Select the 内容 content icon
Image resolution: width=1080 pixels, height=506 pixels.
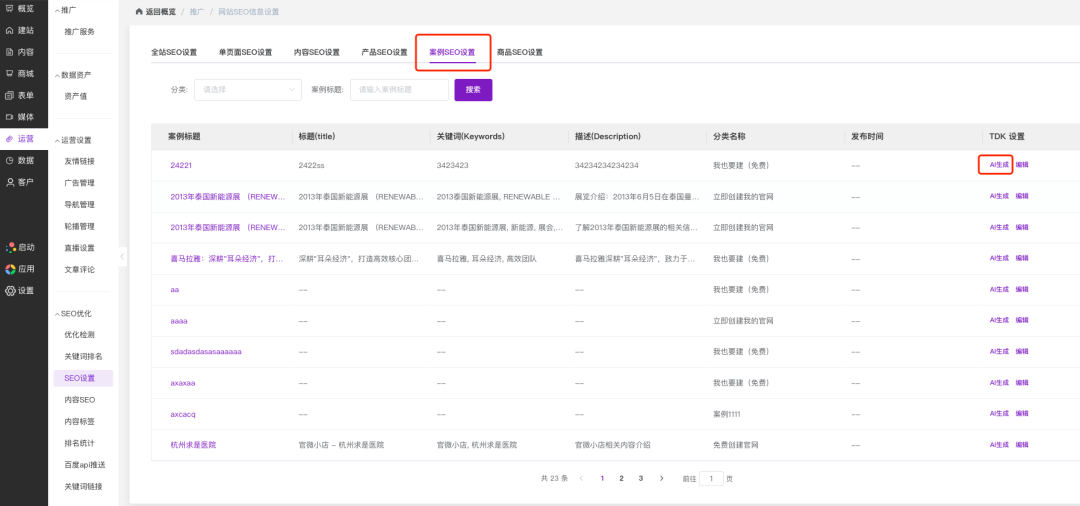[x=10, y=52]
